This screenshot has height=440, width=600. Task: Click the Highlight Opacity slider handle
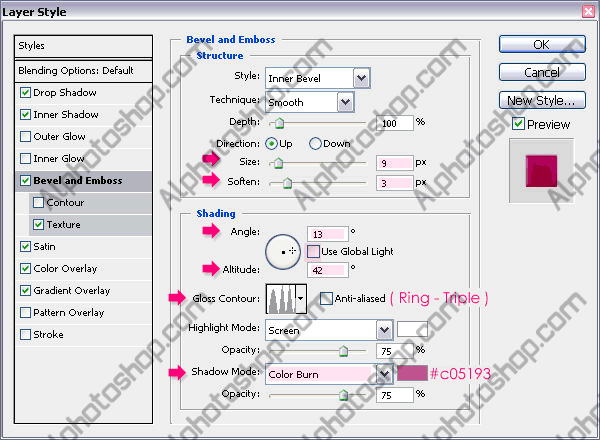[344, 351]
